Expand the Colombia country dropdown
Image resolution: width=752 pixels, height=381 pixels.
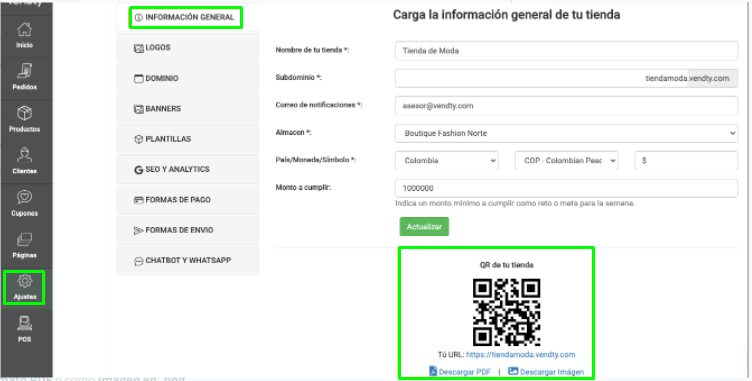point(446,161)
